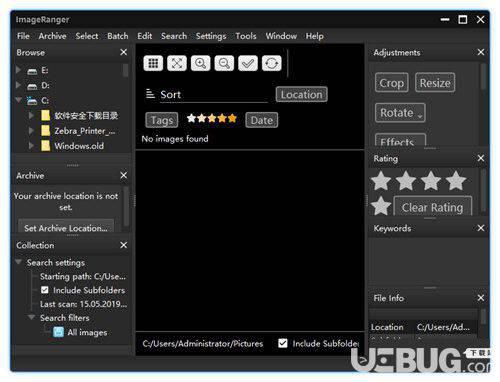Close the Browse panel
500x382 pixels.
(x=123, y=52)
